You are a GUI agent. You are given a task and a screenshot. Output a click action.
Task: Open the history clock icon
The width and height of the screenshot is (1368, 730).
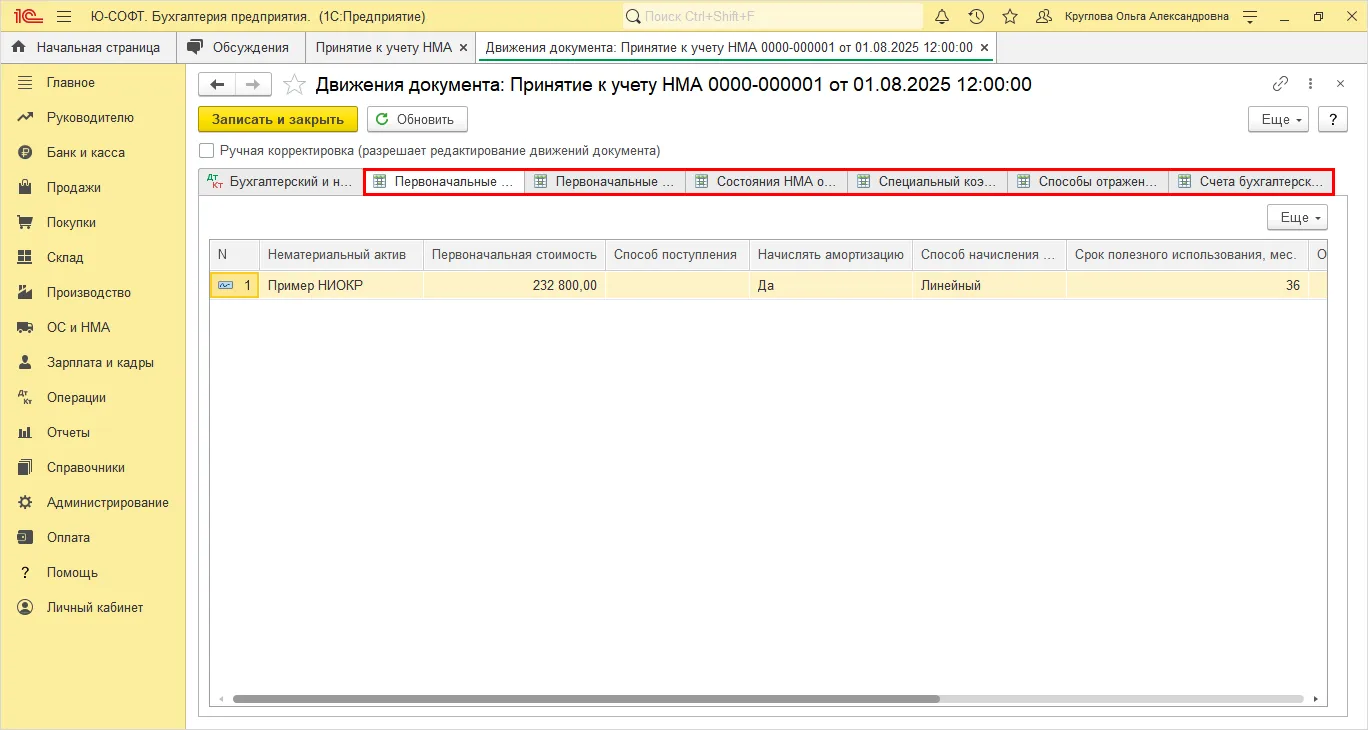(976, 17)
